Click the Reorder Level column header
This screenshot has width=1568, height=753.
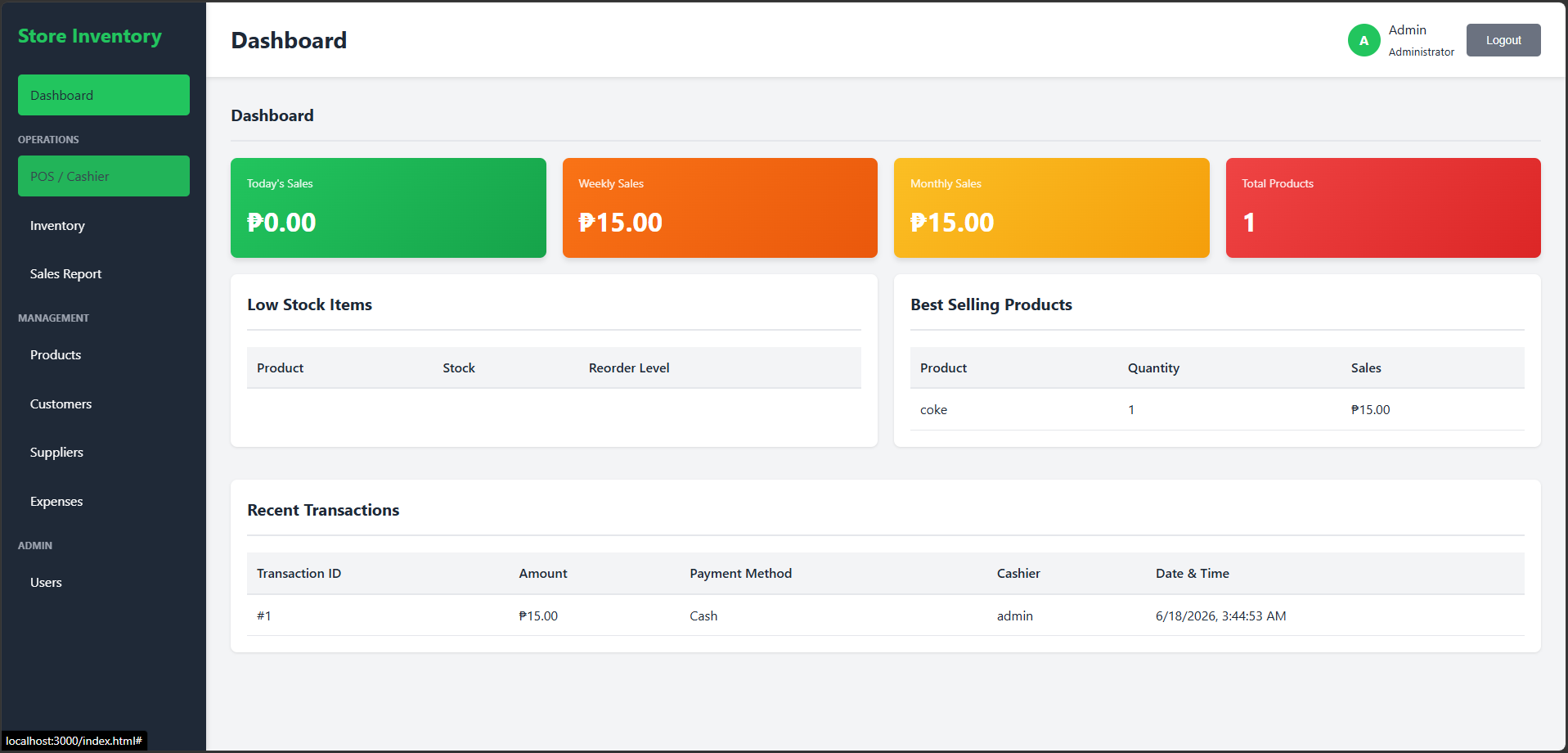pyautogui.click(x=629, y=367)
